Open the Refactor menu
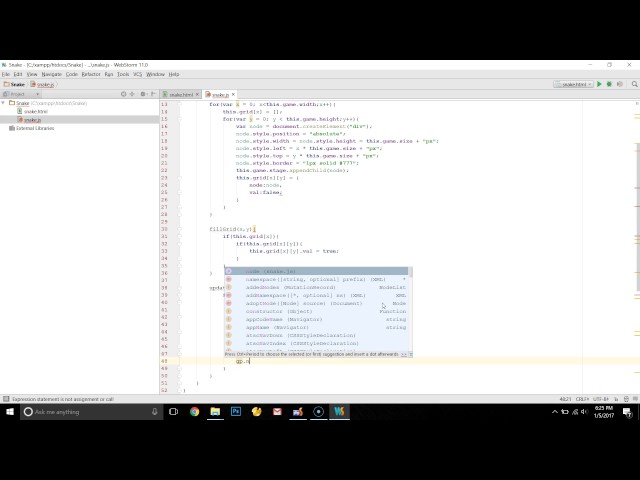The width and height of the screenshot is (640, 480). (91, 74)
